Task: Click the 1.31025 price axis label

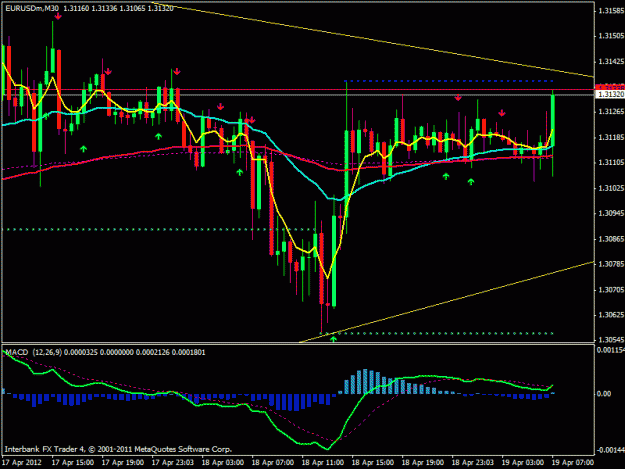Action: (x=611, y=188)
